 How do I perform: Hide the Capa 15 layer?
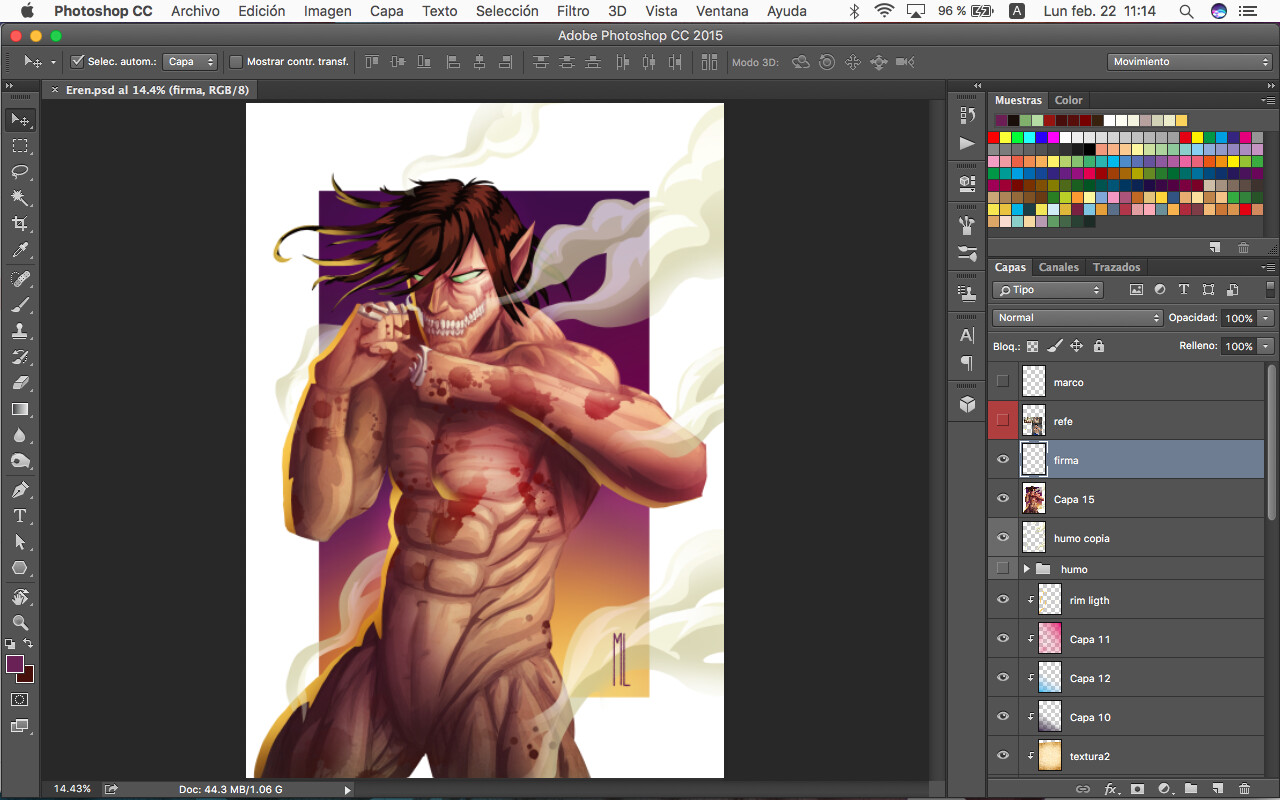[1003, 499]
